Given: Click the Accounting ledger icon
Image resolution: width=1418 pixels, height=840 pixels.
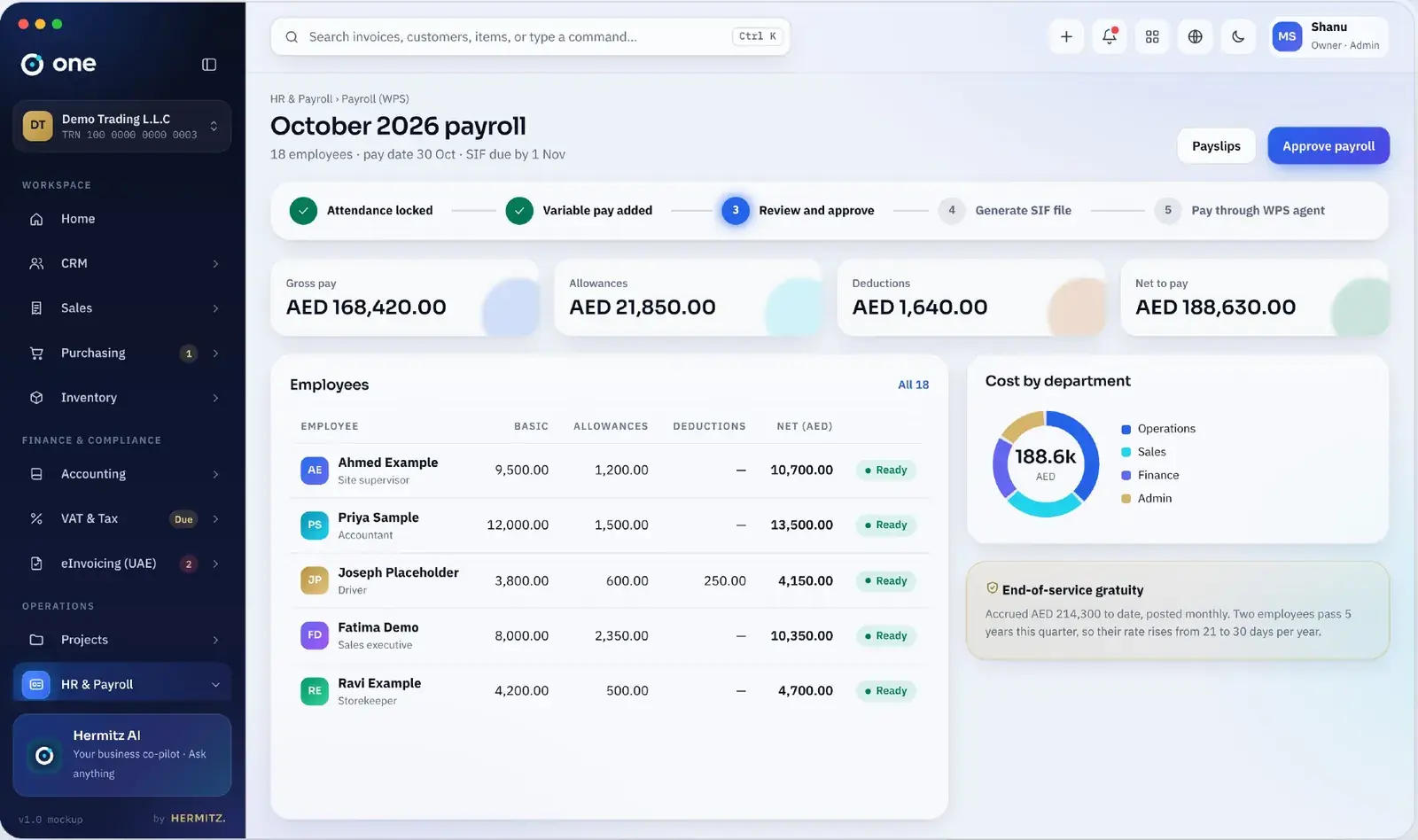Looking at the screenshot, I should click(x=36, y=474).
